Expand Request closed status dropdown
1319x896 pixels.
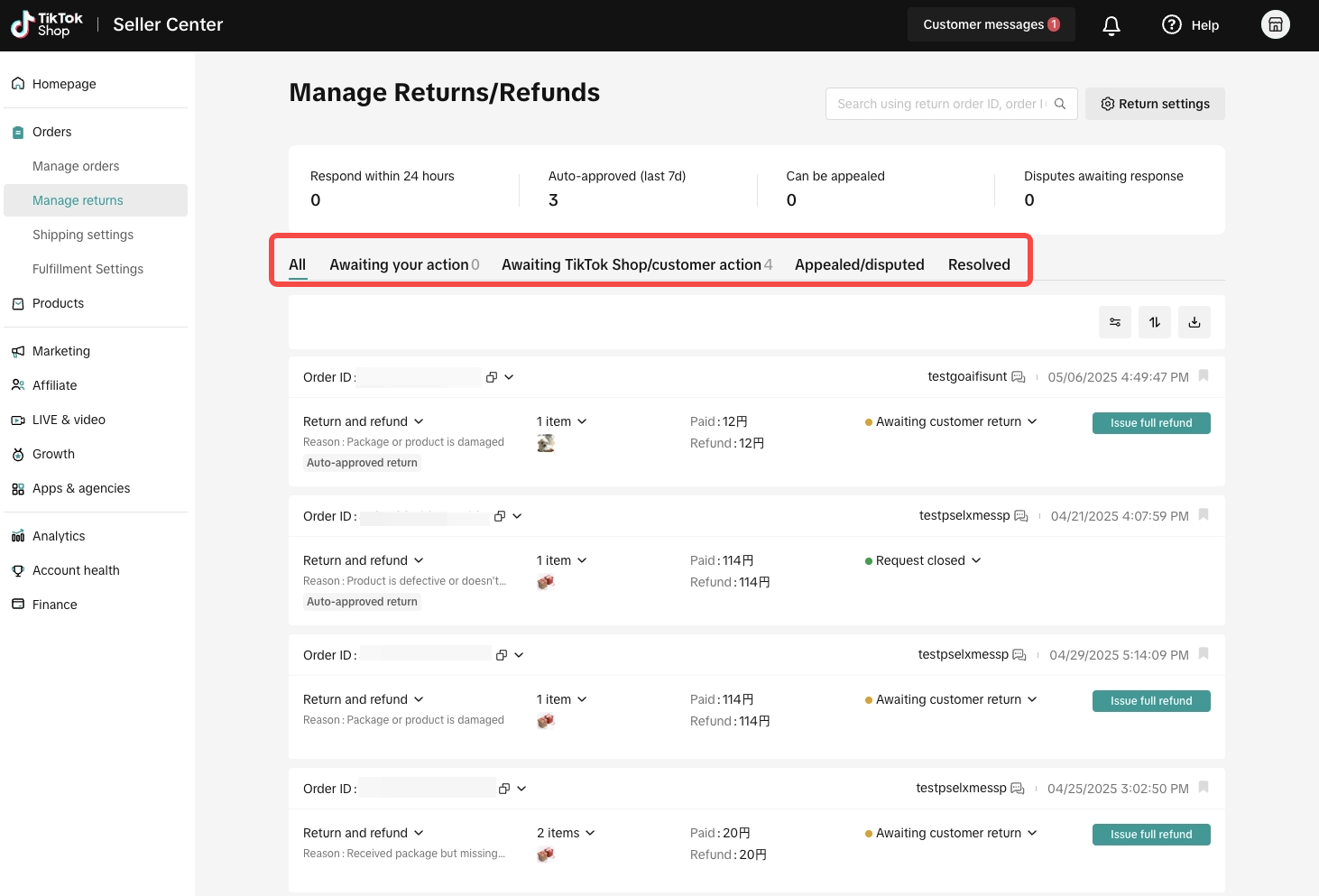coord(976,560)
